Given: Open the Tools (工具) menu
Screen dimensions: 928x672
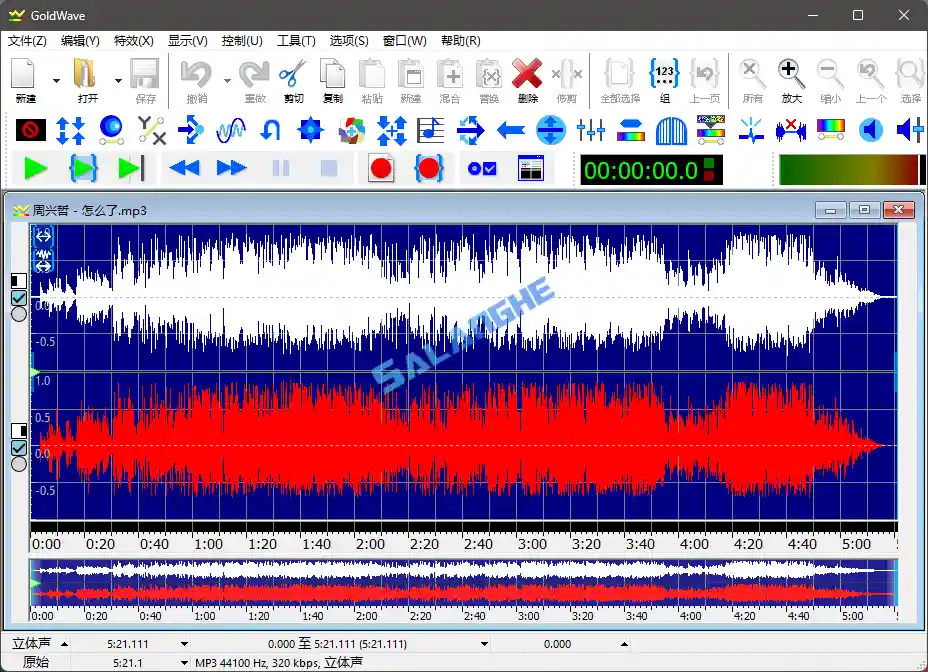Looking at the screenshot, I should [x=295, y=41].
